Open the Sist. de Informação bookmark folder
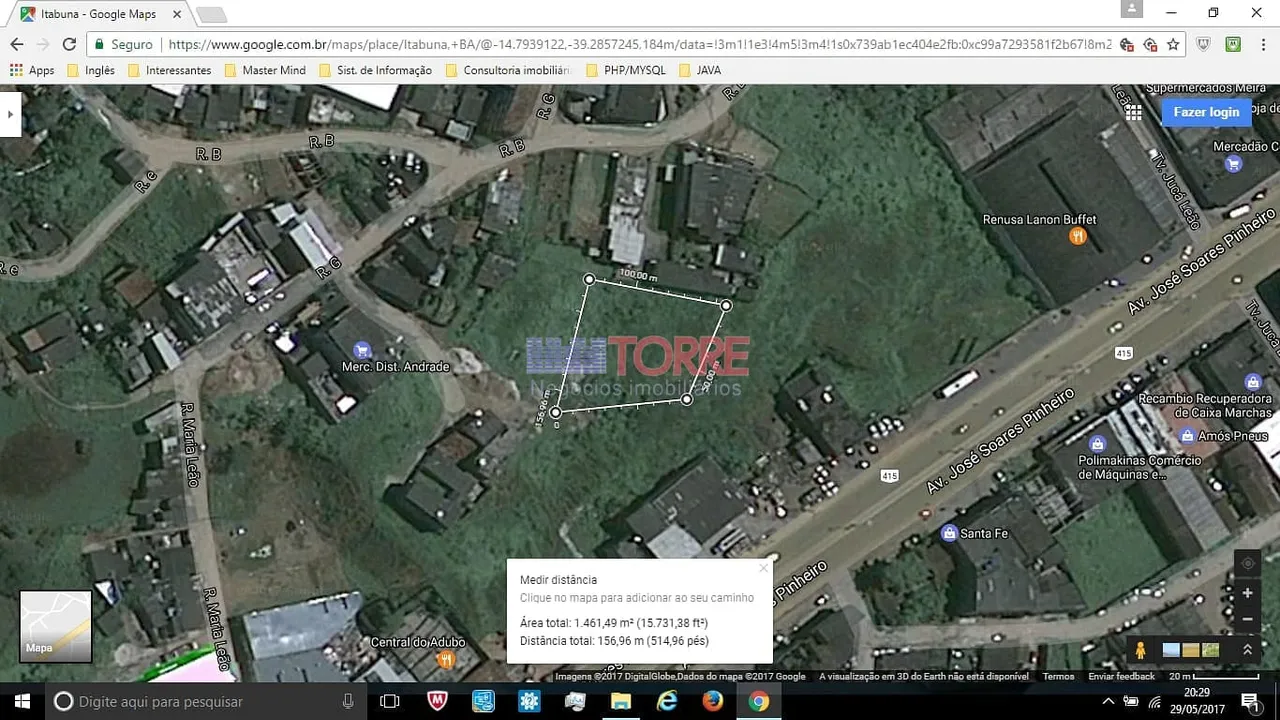Image resolution: width=1280 pixels, height=720 pixels. 375,70
